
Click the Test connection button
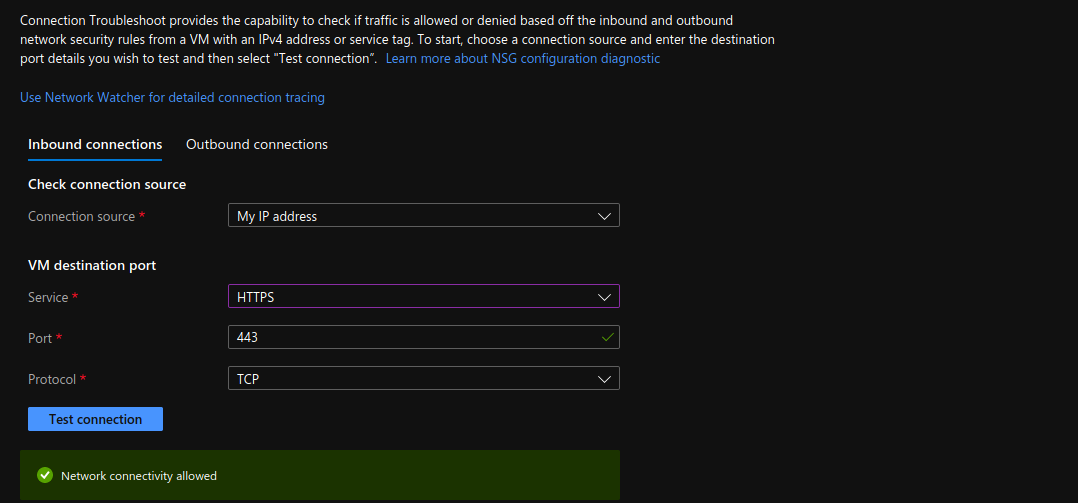coord(96,419)
